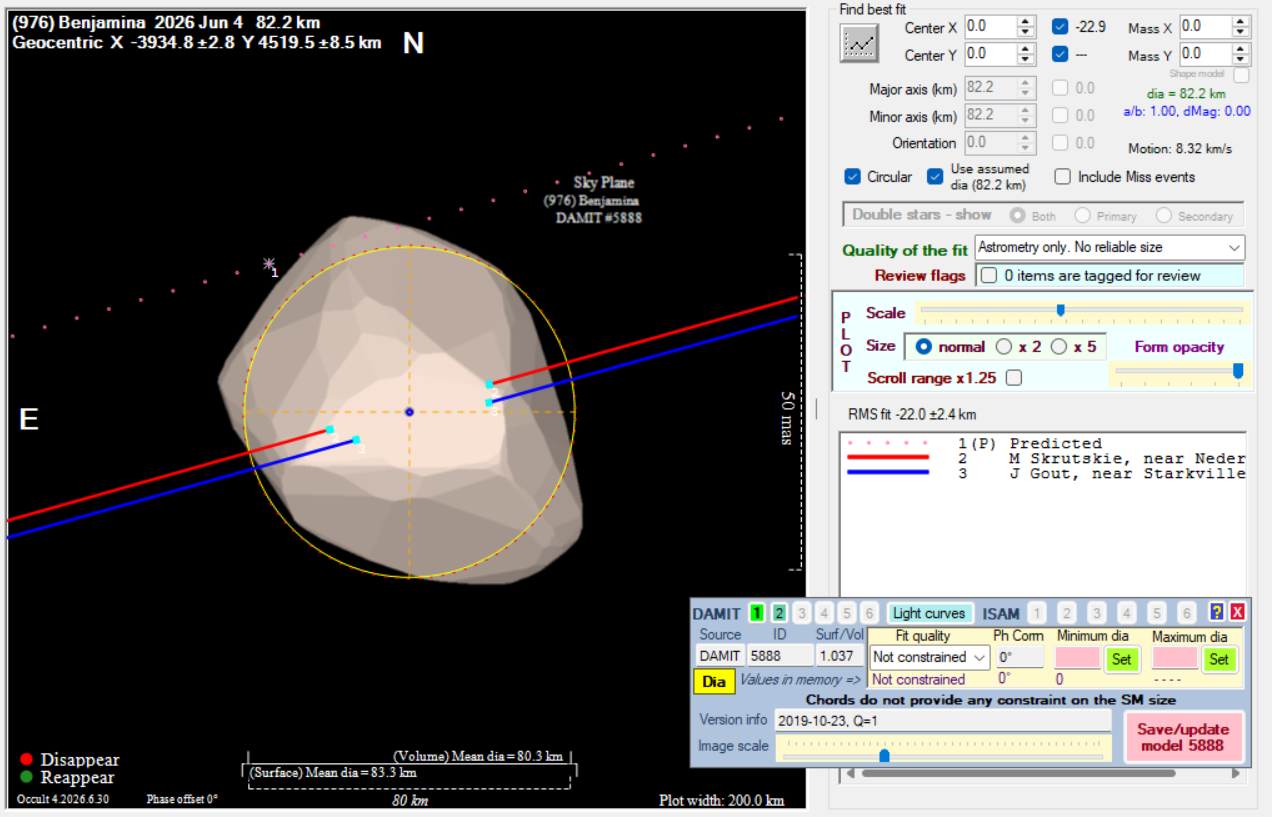The height and width of the screenshot is (817, 1272).
Task: Click the Center X input field
Action: point(990,27)
